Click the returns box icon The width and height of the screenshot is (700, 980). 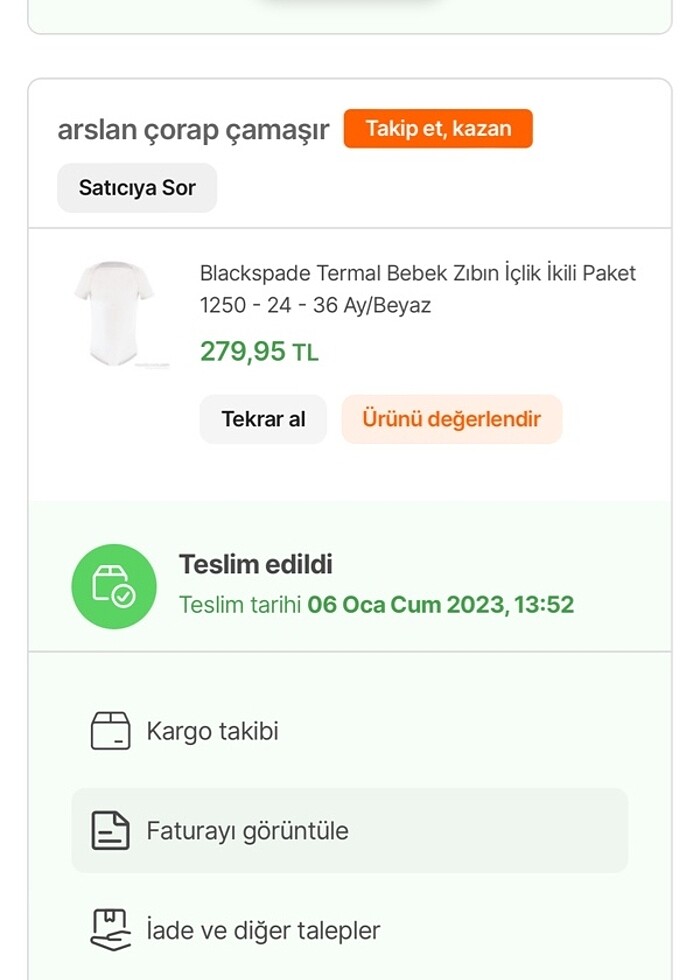pos(108,929)
